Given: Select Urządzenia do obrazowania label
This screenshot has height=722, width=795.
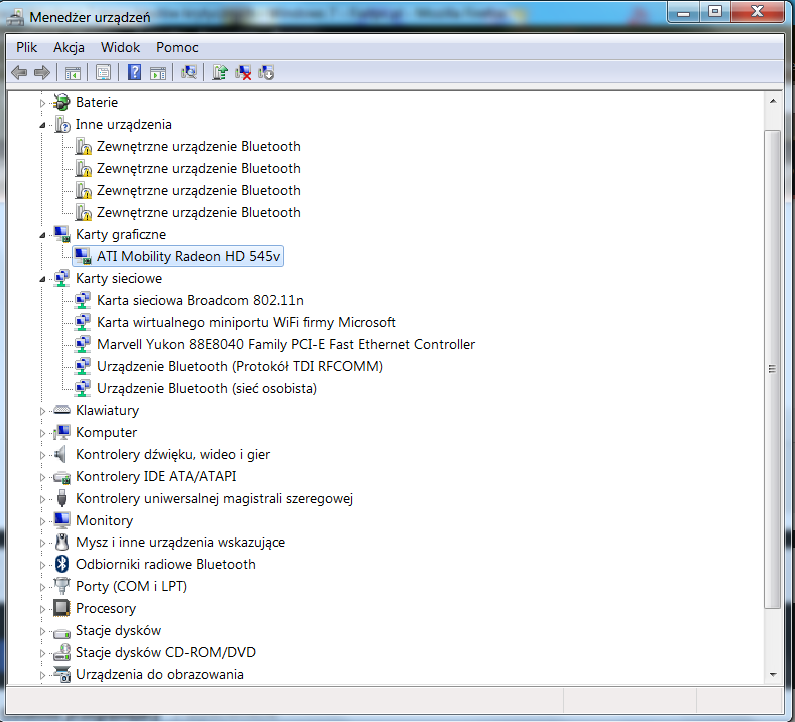Looking at the screenshot, I should 160,674.
